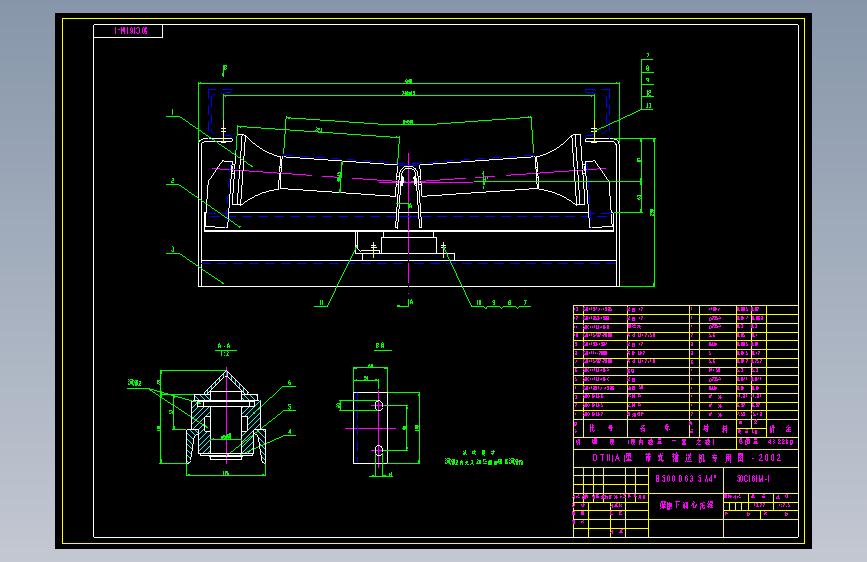Click the title line ending in "- 2002"
867x562 pixels.
pyautogui.click(x=687, y=457)
